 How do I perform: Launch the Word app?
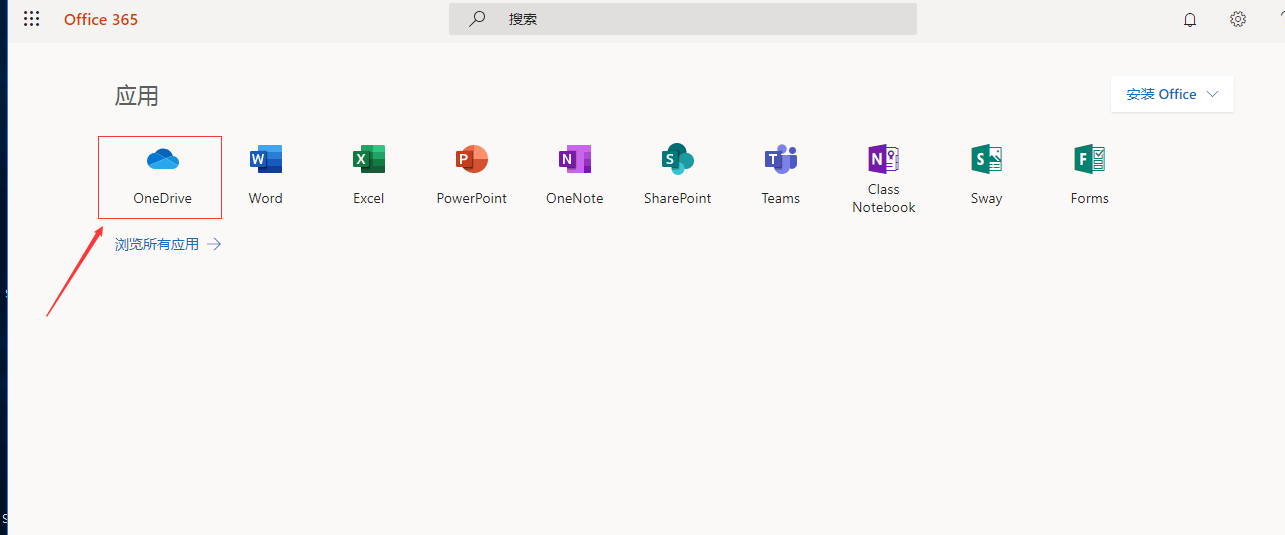coord(266,176)
